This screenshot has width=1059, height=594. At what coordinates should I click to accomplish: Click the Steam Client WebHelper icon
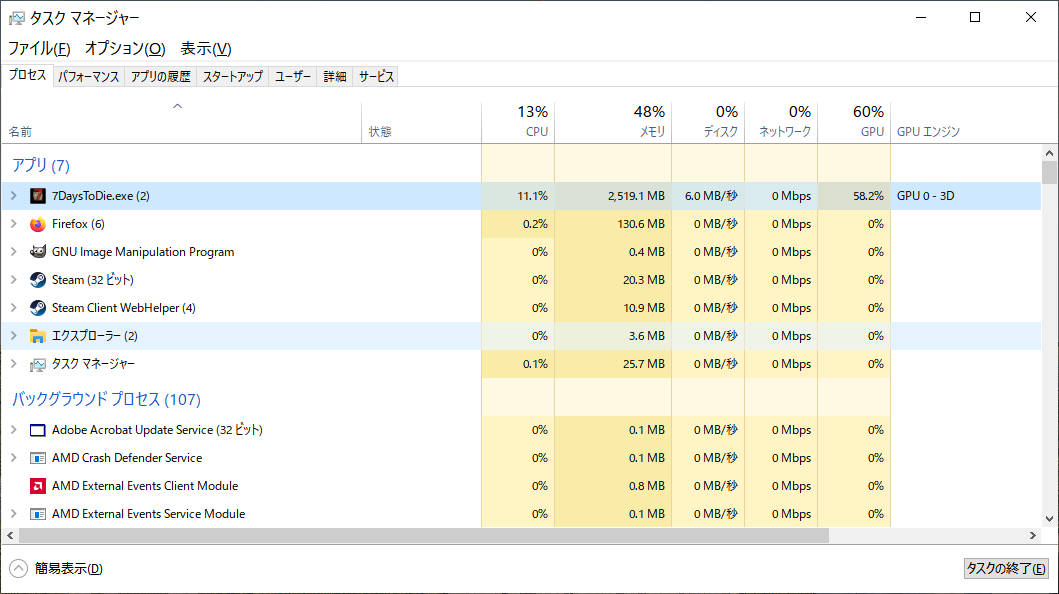[38, 308]
